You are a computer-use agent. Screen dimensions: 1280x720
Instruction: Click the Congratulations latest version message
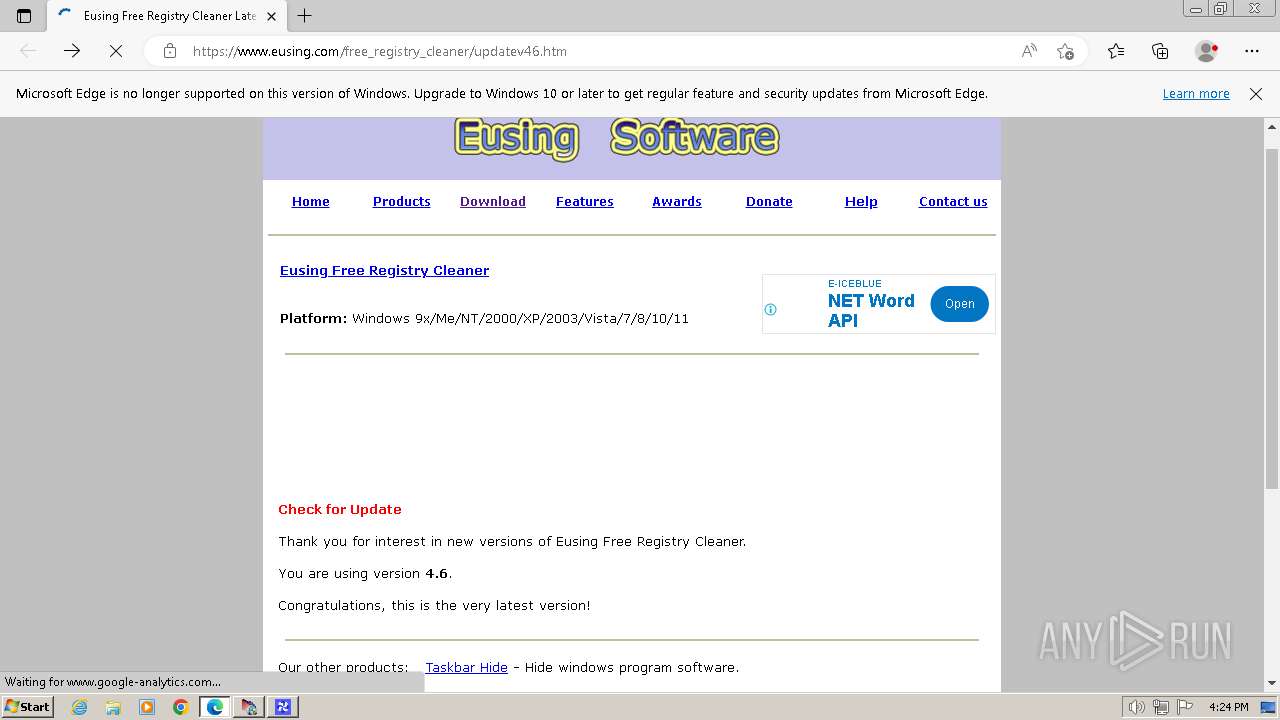(434, 605)
